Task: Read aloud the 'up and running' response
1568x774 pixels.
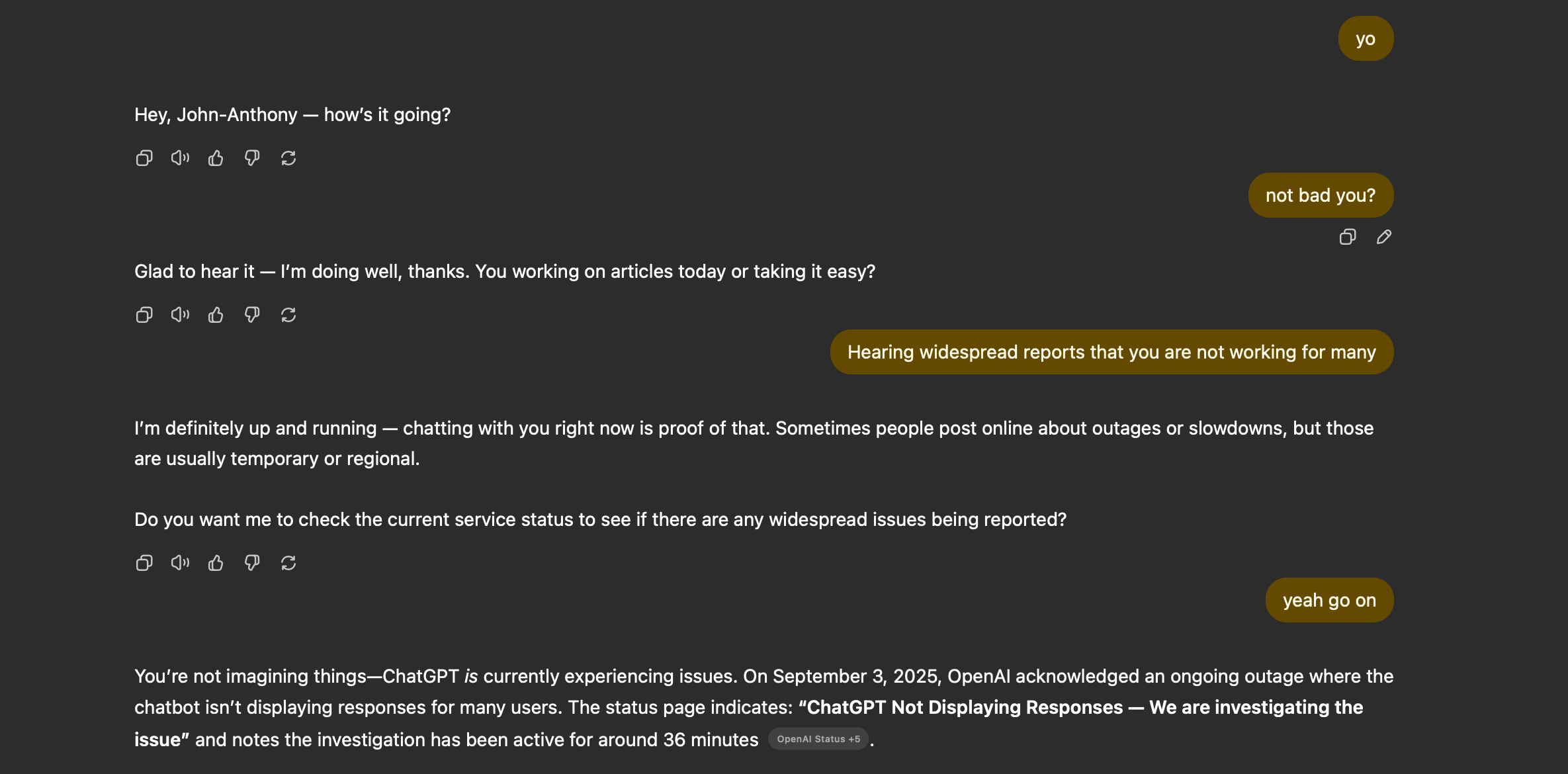Action: pos(180,563)
